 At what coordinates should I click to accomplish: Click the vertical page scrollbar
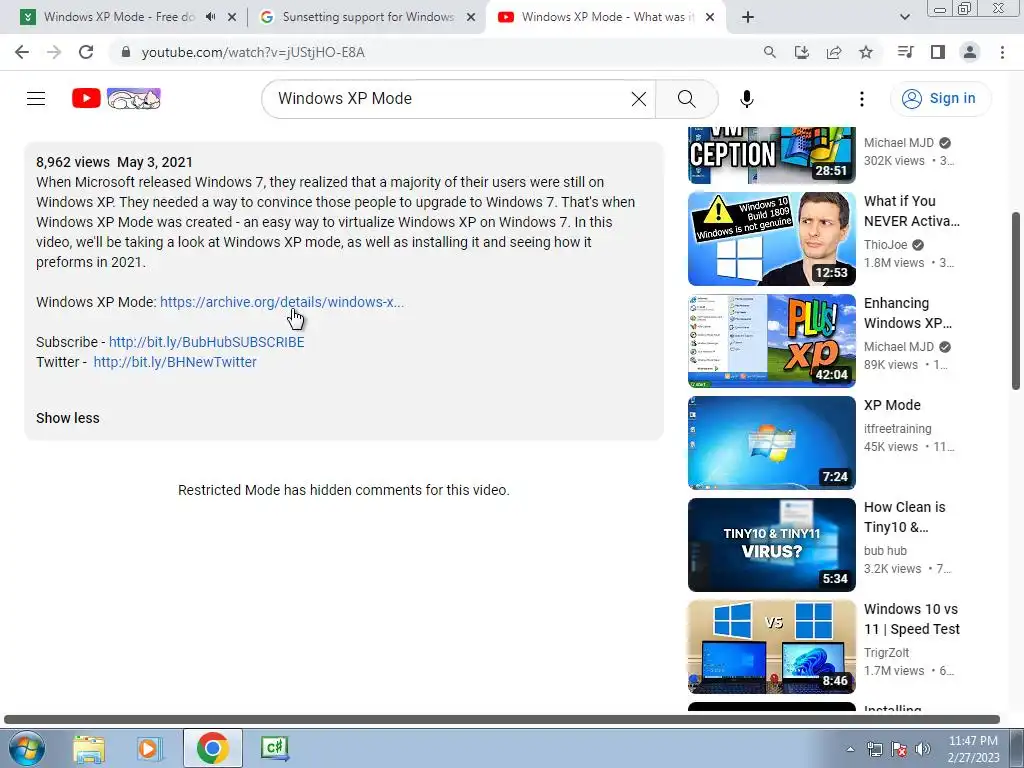click(x=1016, y=300)
